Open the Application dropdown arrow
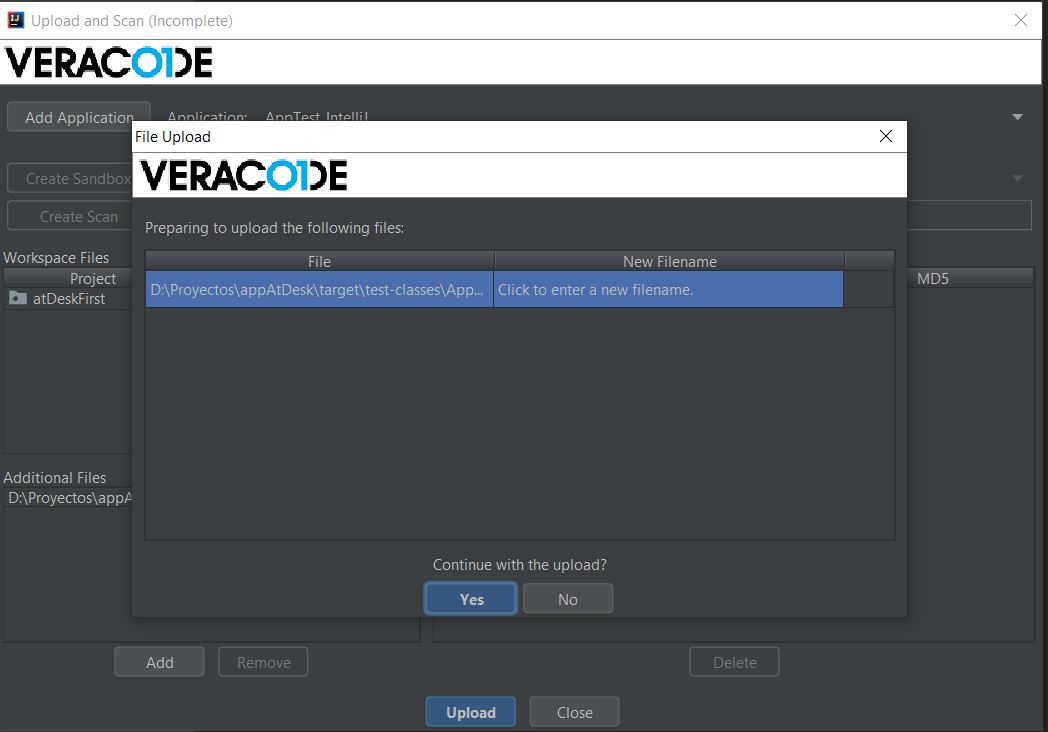 click(x=1017, y=117)
